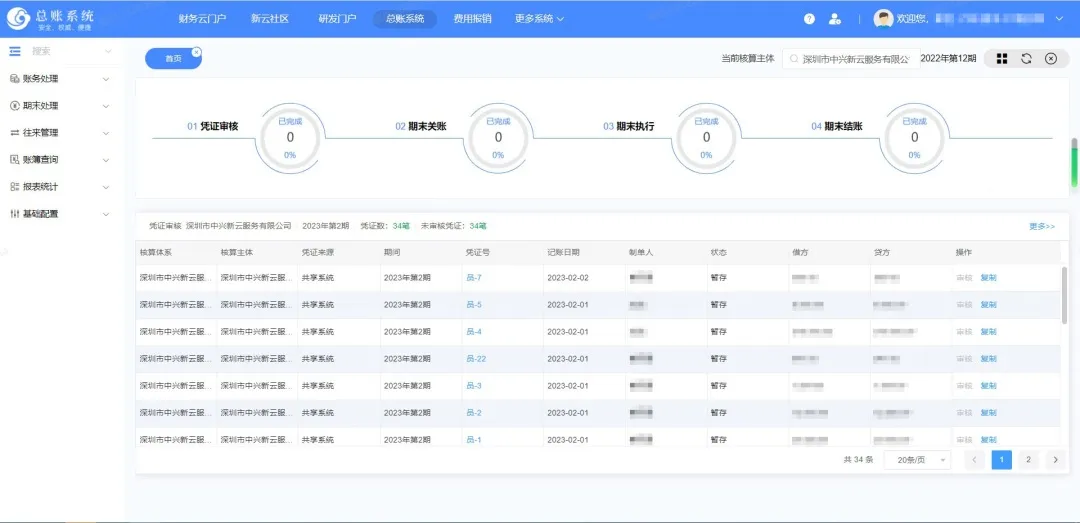
Task: Click the 共 34 条 total text
Action: (x=858, y=460)
